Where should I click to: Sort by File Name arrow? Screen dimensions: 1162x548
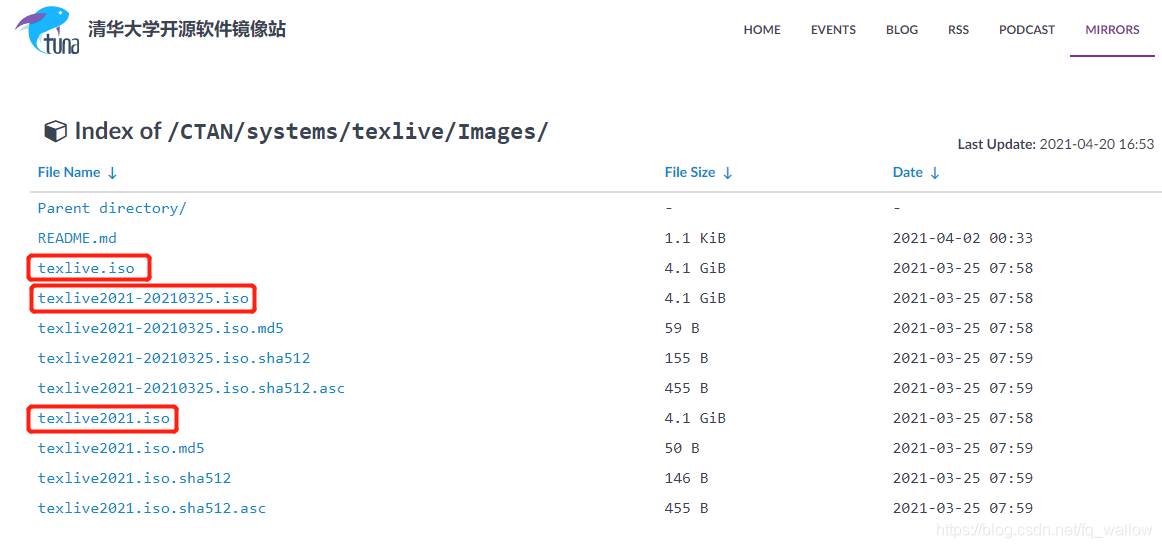click(x=112, y=173)
